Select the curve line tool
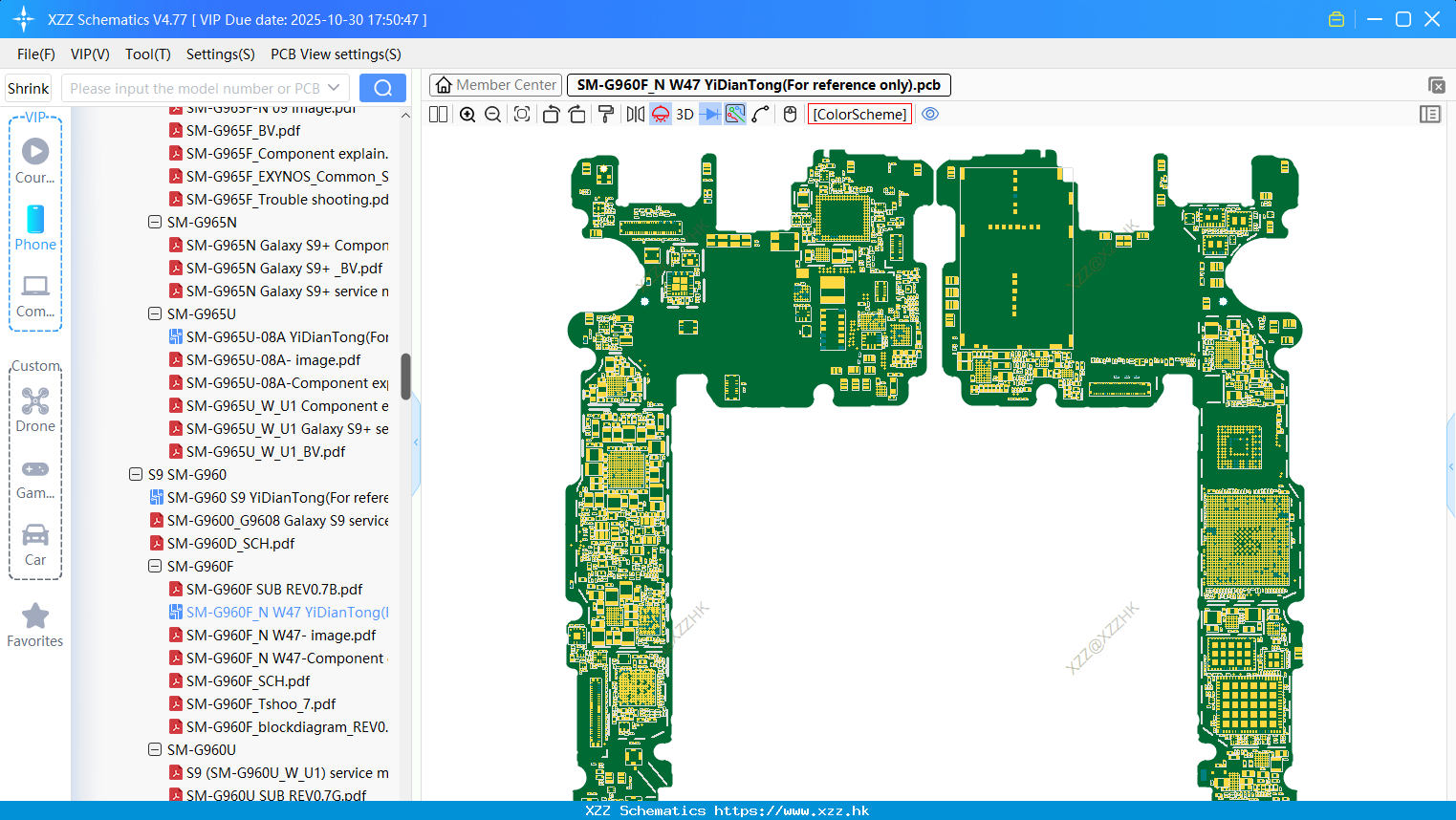This screenshot has height=820, width=1456. click(761, 114)
